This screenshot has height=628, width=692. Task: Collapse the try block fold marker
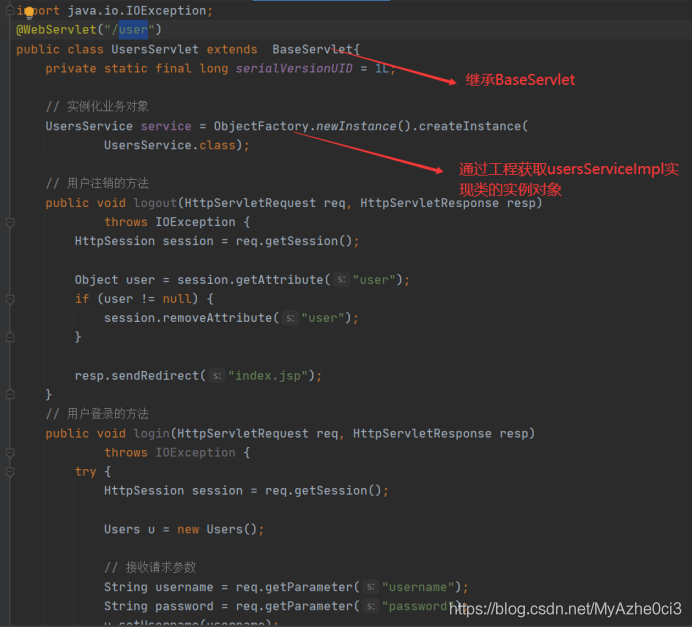pos(10,472)
